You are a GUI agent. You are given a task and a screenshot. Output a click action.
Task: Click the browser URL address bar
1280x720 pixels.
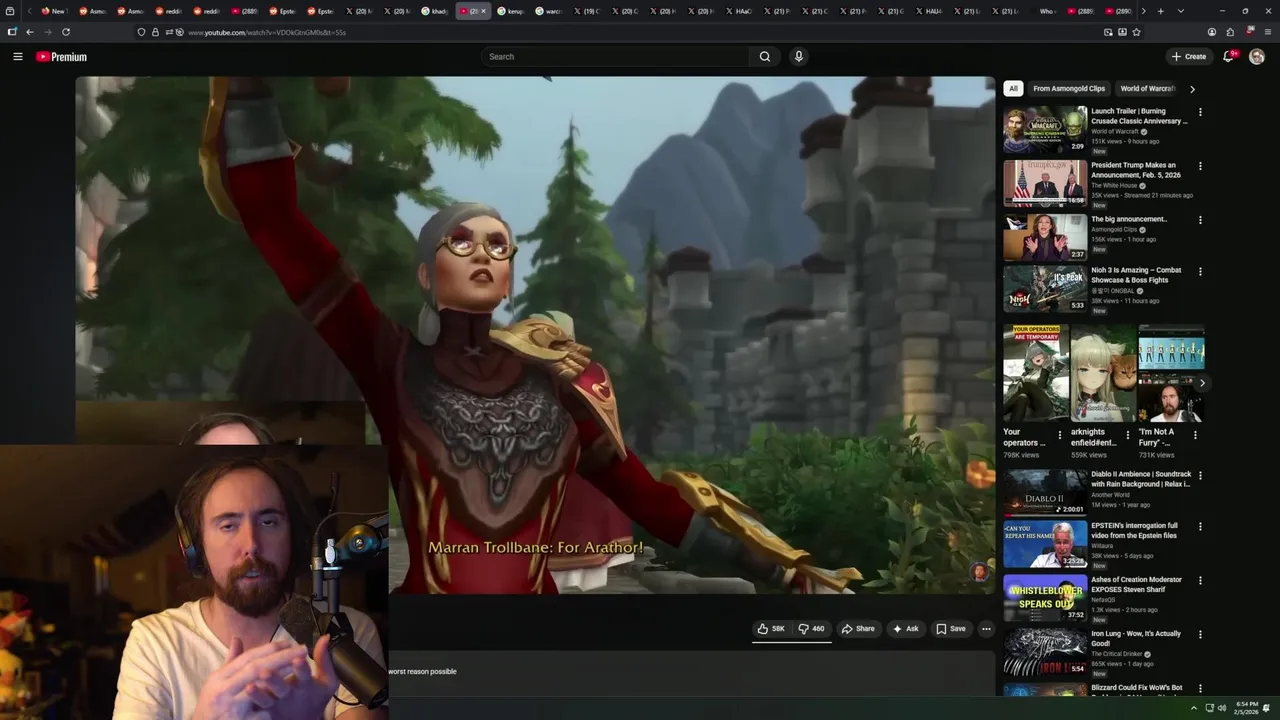(640, 32)
